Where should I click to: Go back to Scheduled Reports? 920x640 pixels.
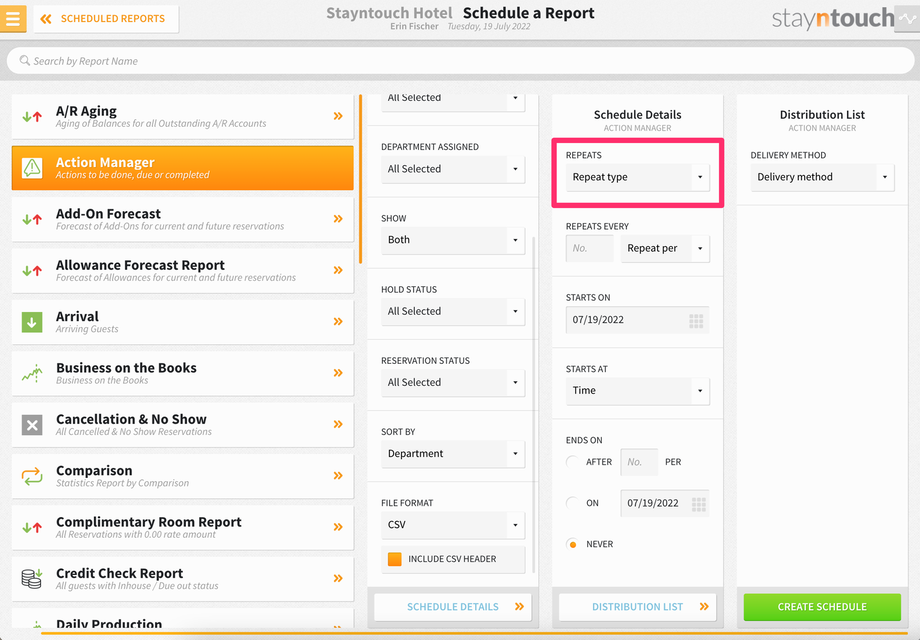[x=106, y=19]
